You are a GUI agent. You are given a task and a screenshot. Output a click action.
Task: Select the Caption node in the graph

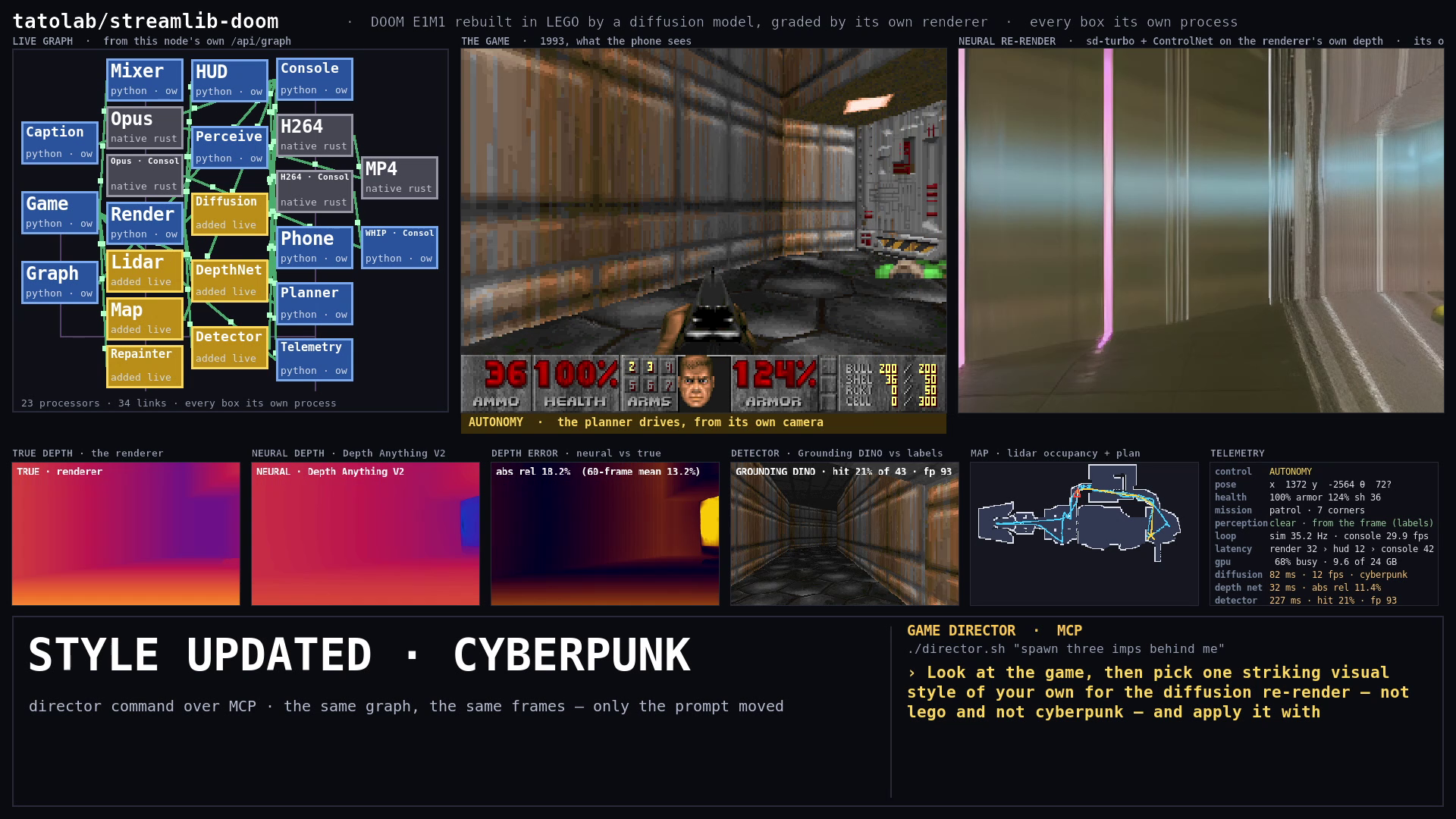tap(60, 143)
